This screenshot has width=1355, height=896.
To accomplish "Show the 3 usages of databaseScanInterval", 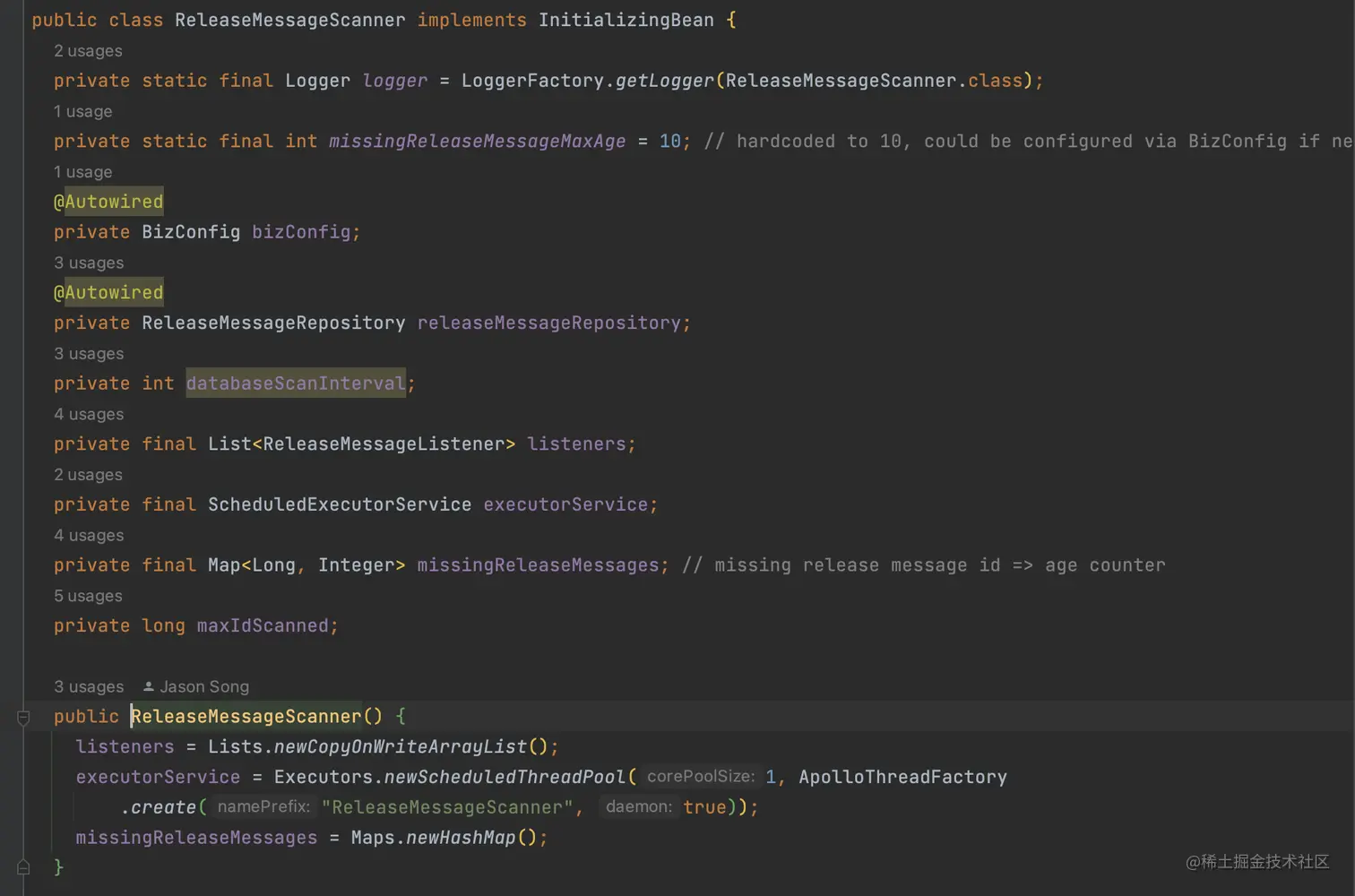I will pos(89,354).
